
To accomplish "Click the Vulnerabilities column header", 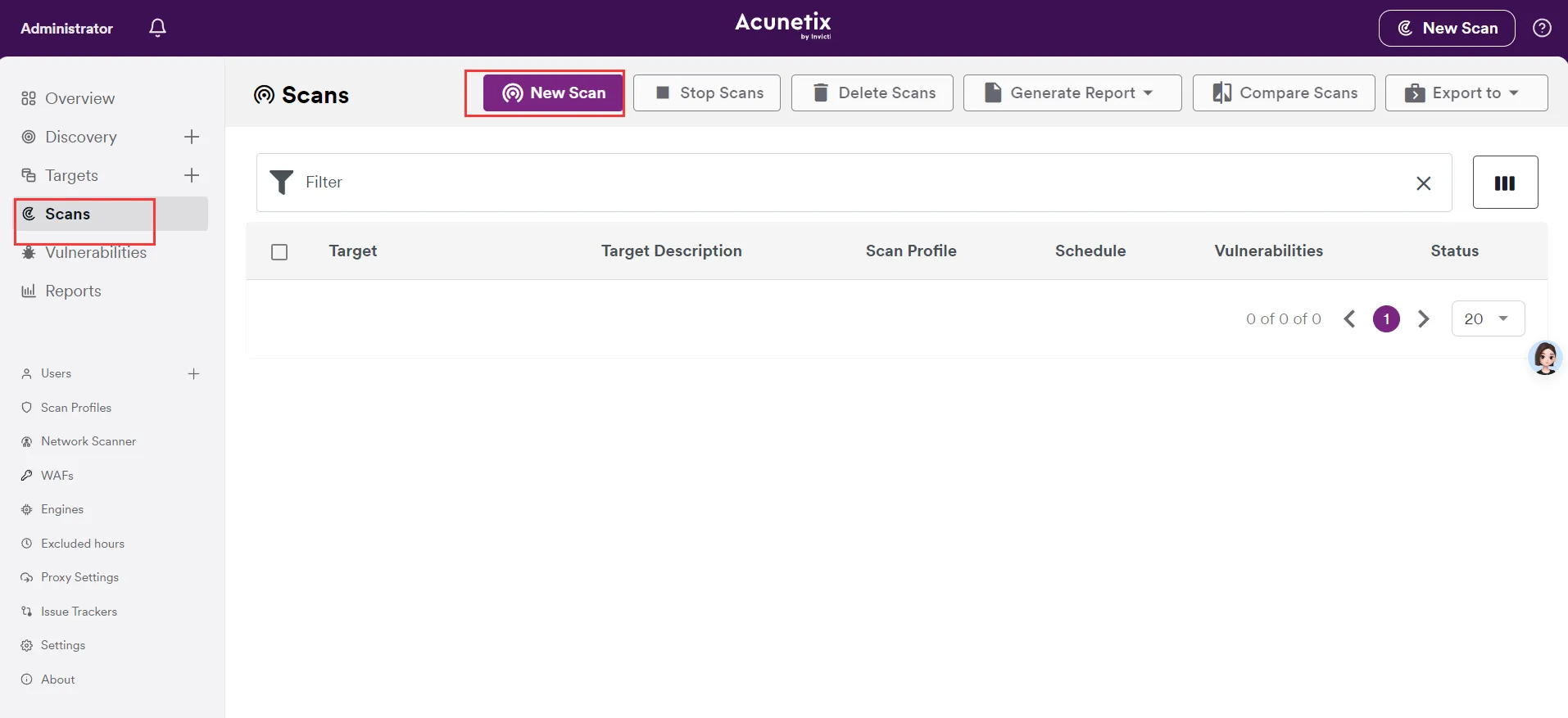I will (1269, 251).
